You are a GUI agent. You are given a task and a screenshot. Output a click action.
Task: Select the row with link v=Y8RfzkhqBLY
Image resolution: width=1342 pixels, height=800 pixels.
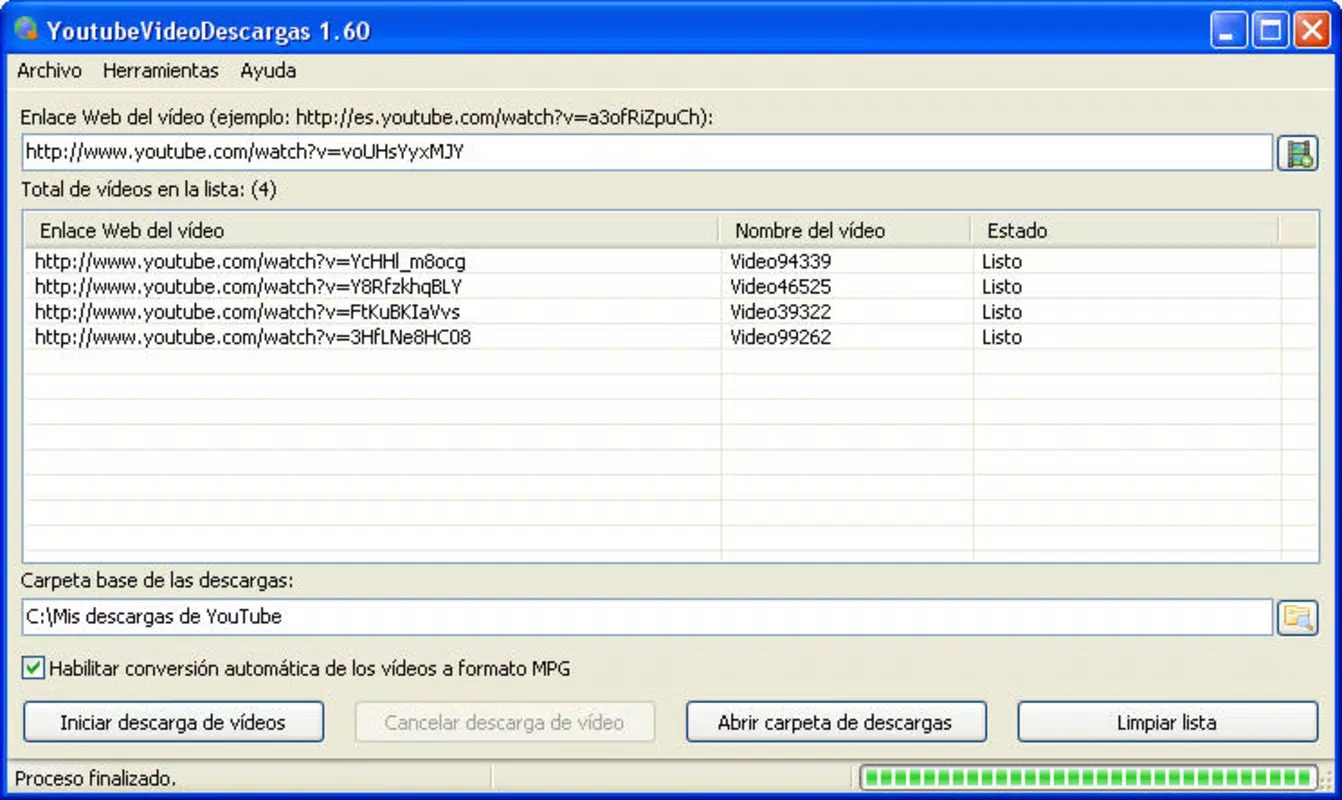tap(671, 287)
